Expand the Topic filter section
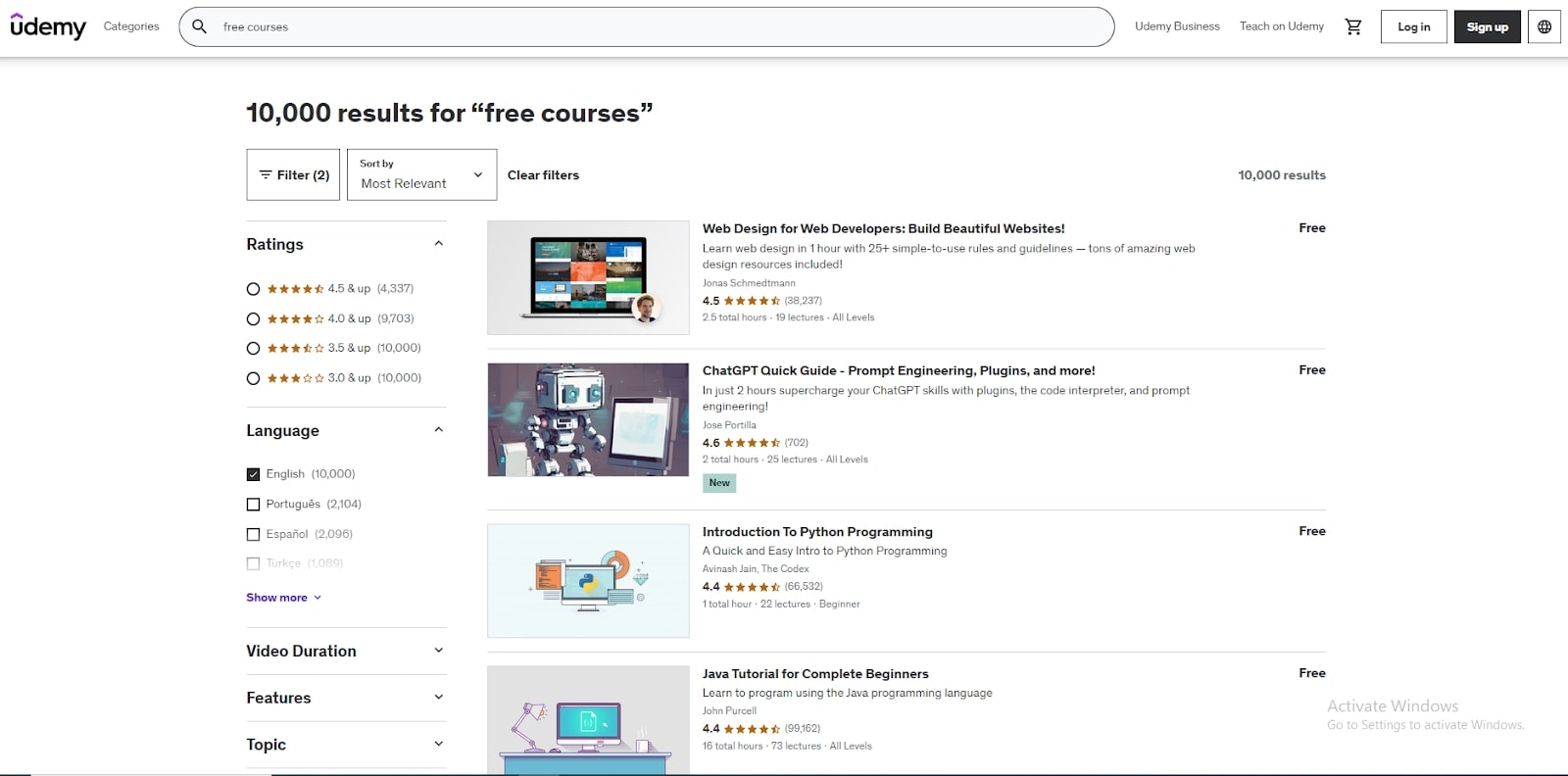The width and height of the screenshot is (1568, 776). click(x=345, y=745)
